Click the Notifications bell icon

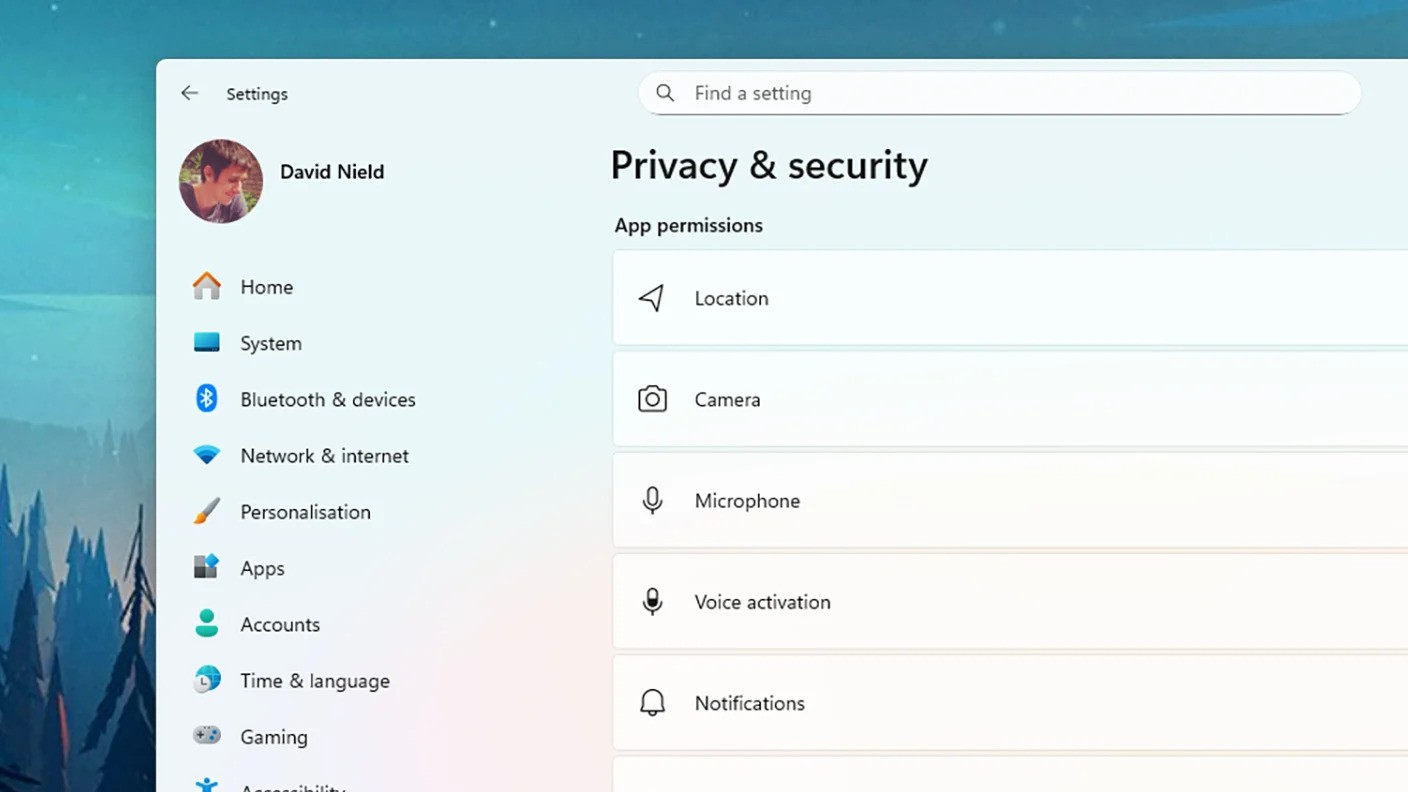click(652, 703)
